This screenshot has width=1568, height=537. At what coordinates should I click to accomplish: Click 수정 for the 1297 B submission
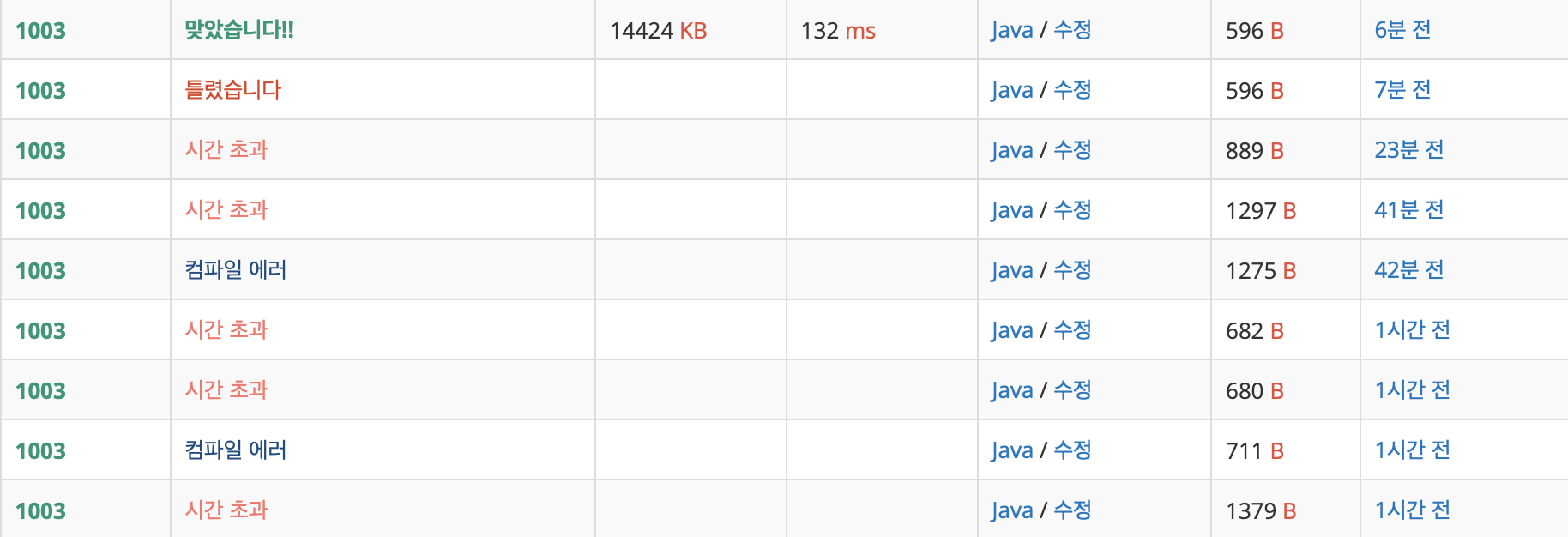[1072, 210]
